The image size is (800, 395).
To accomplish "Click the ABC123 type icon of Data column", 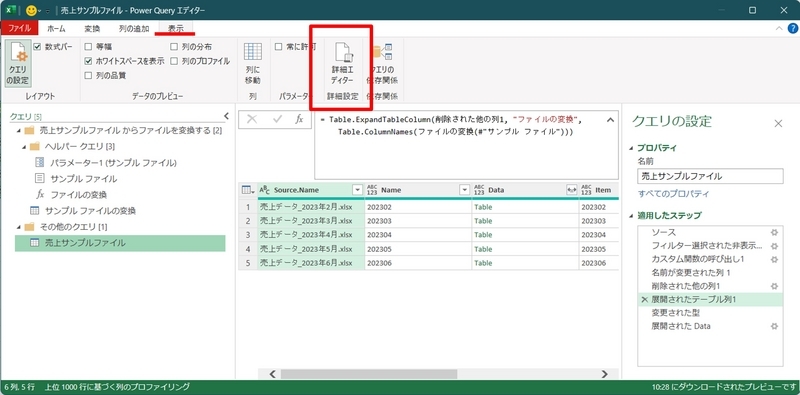I will point(479,190).
